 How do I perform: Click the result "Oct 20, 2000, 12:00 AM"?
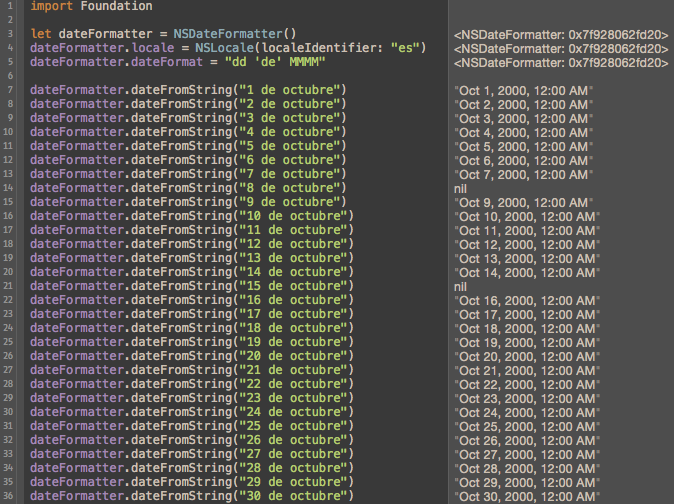pos(527,357)
